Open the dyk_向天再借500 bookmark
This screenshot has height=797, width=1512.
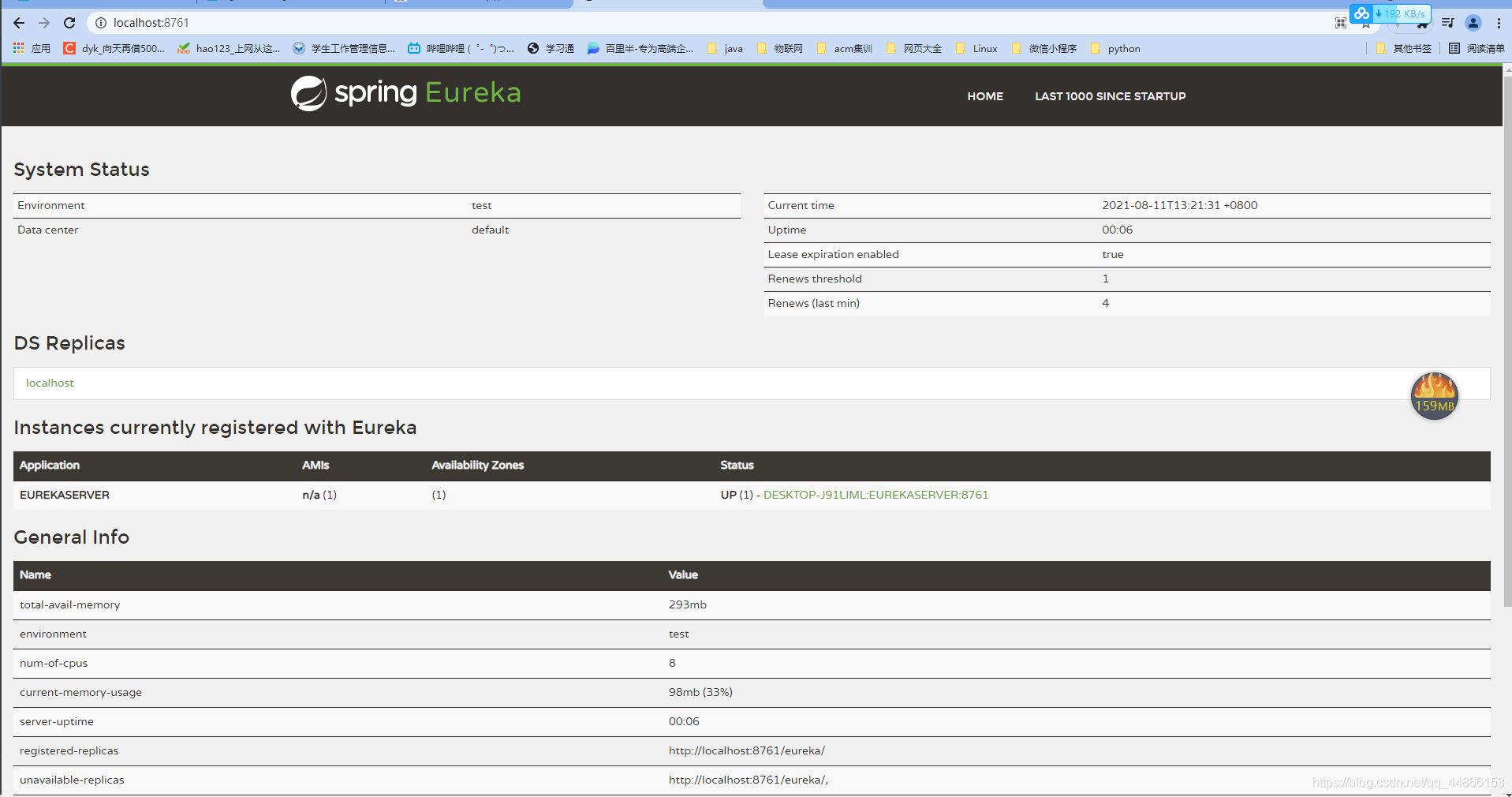tap(114, 48)
